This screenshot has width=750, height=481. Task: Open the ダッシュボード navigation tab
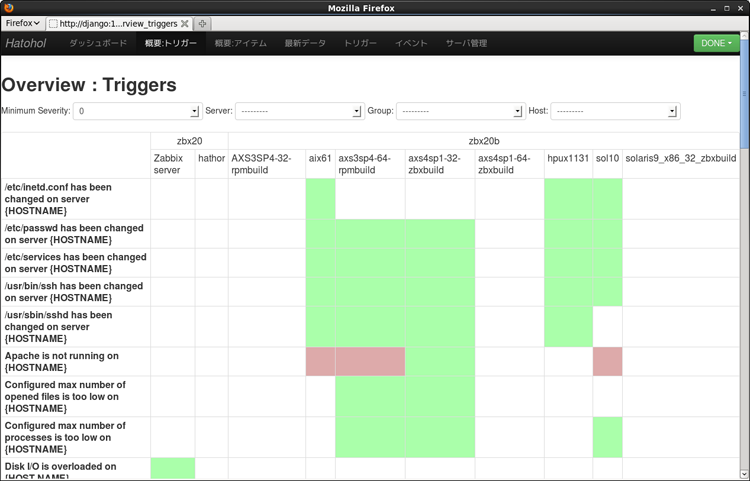click(98, 44)
